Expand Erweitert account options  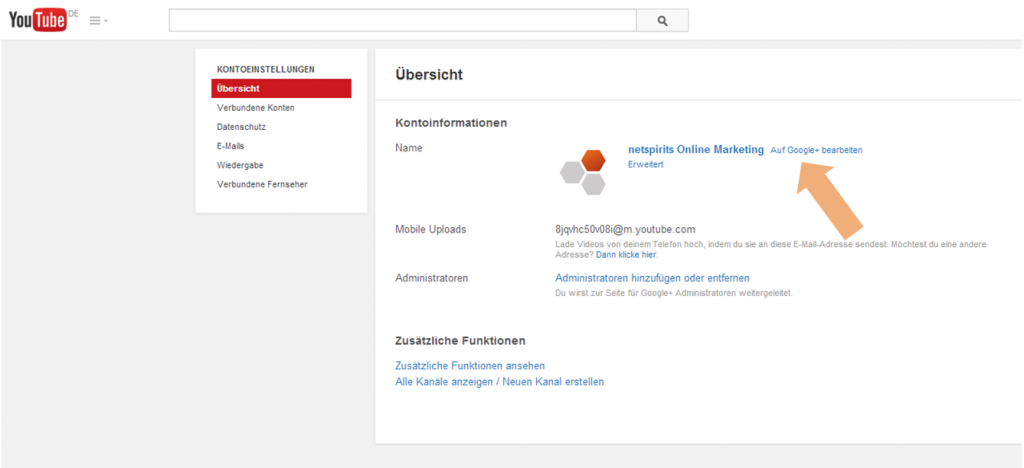click(645, 164)
